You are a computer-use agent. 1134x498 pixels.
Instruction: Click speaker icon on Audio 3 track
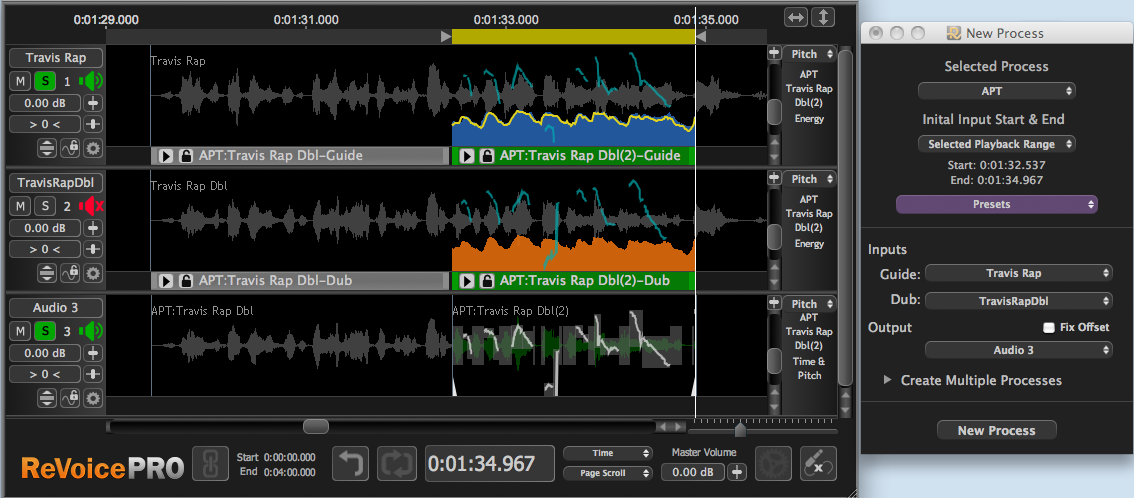click(x=91, y=331)
